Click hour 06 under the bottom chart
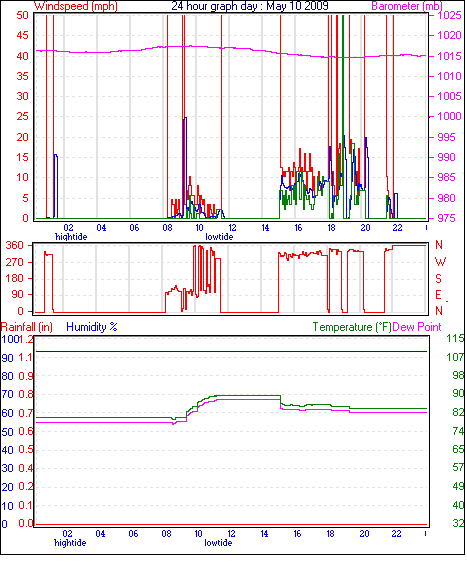Viewport: 467px width, 566px height. [133, 534]
